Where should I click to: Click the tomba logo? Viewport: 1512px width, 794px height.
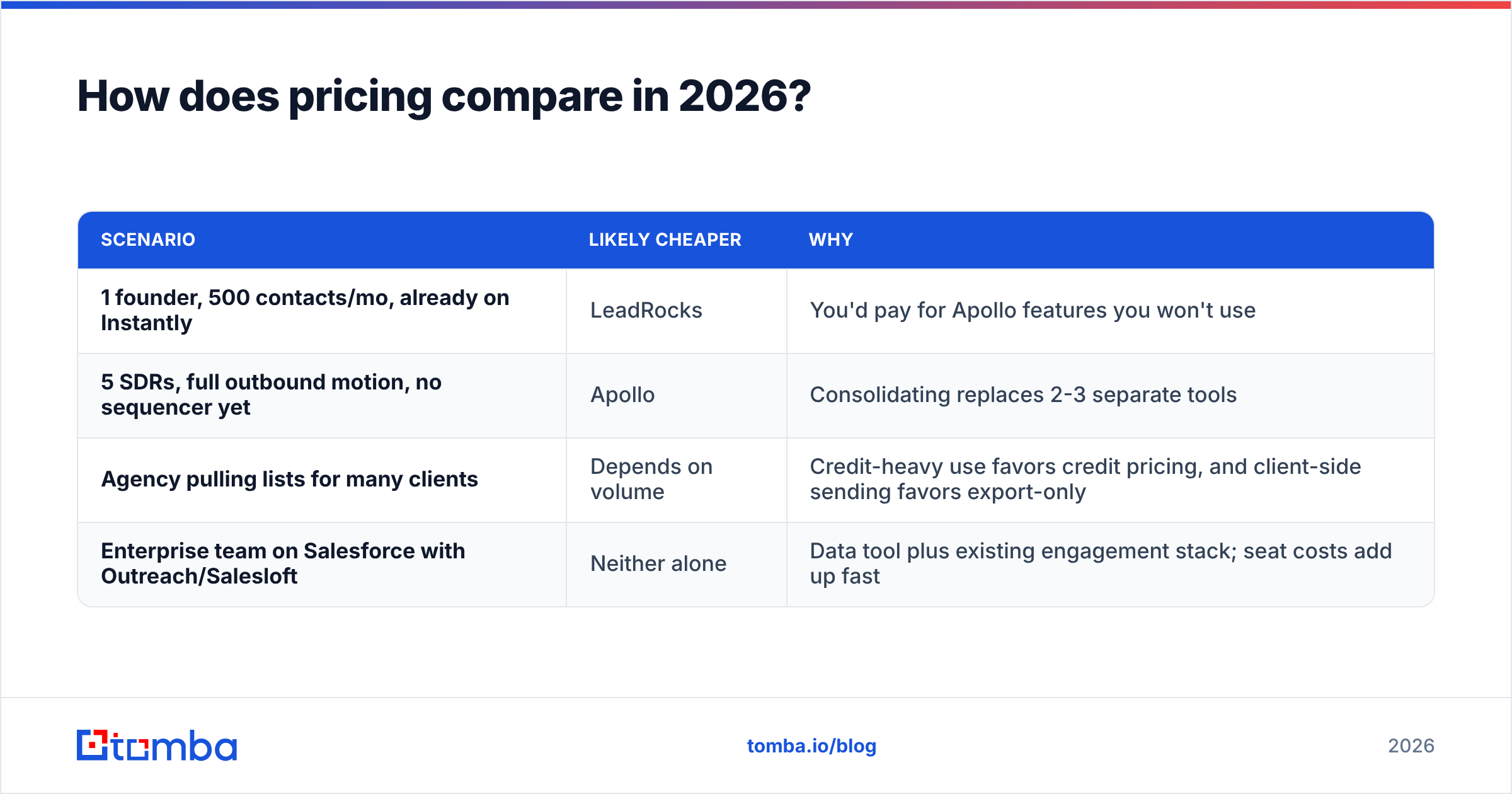[x=157, y=745]
